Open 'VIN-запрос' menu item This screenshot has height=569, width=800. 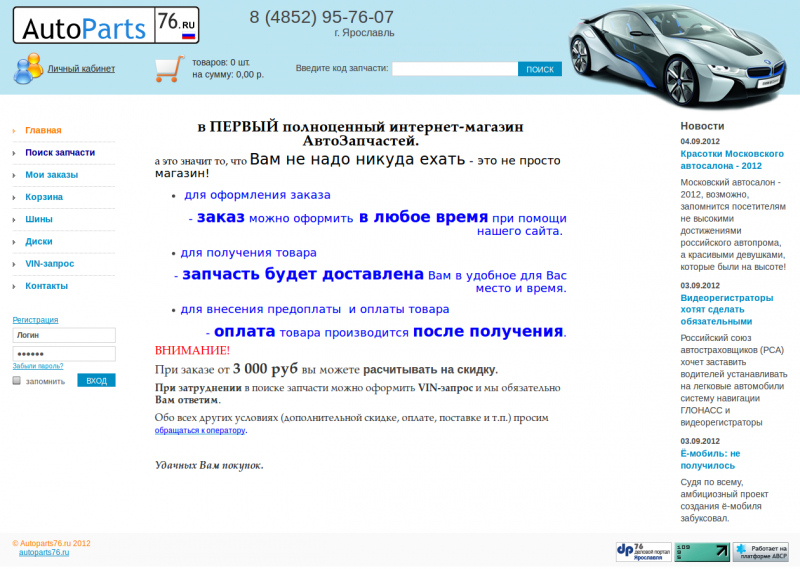point(49,263)
